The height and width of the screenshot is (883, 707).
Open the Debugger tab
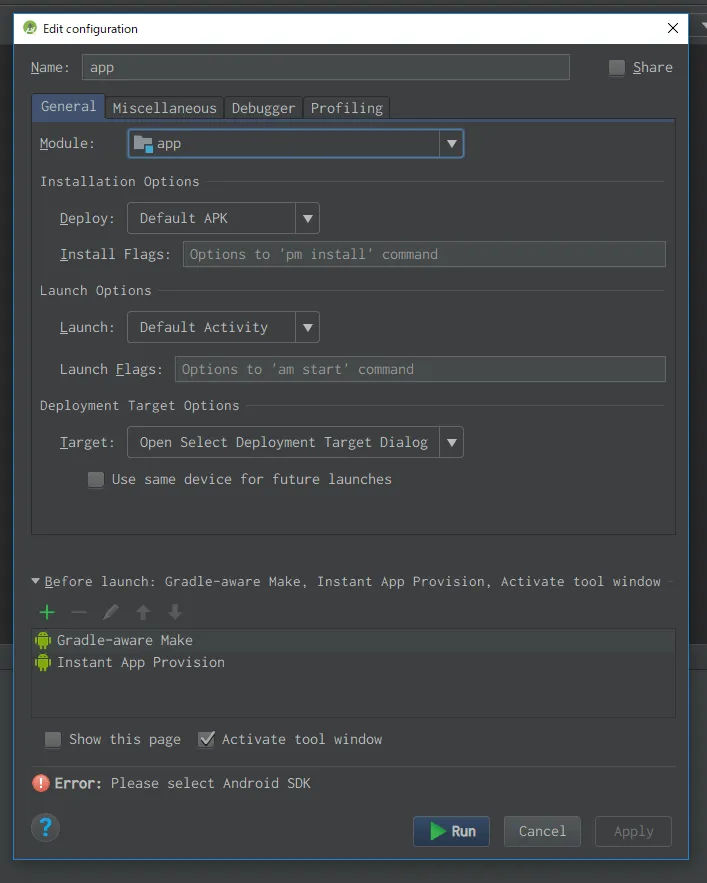click(263, 108)
